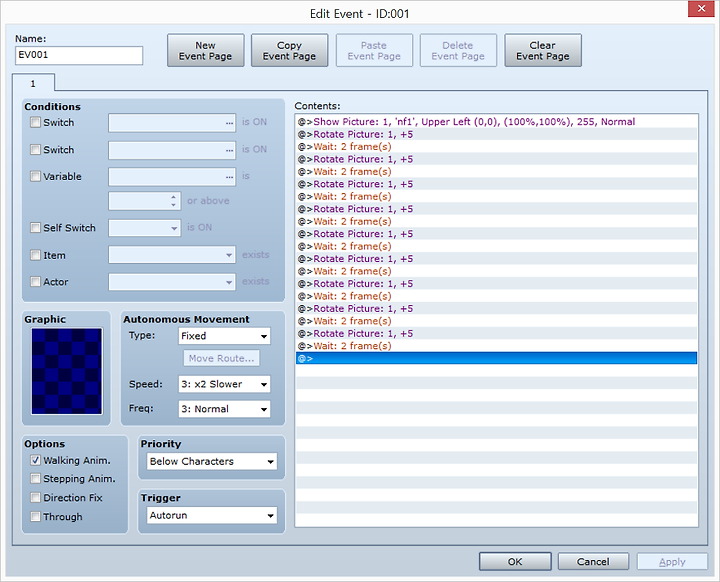Enable the Self Switch condition checkbox
This screenshot has width=720, height=582.
tap(35, 227)
